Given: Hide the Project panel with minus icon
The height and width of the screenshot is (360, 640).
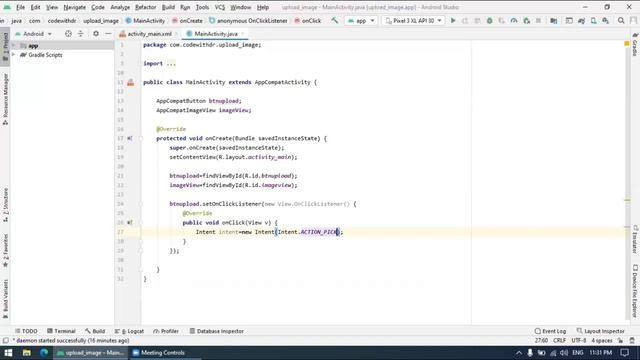Looking at the screenshot, I should pyautogui.click(x=108, y=34).
